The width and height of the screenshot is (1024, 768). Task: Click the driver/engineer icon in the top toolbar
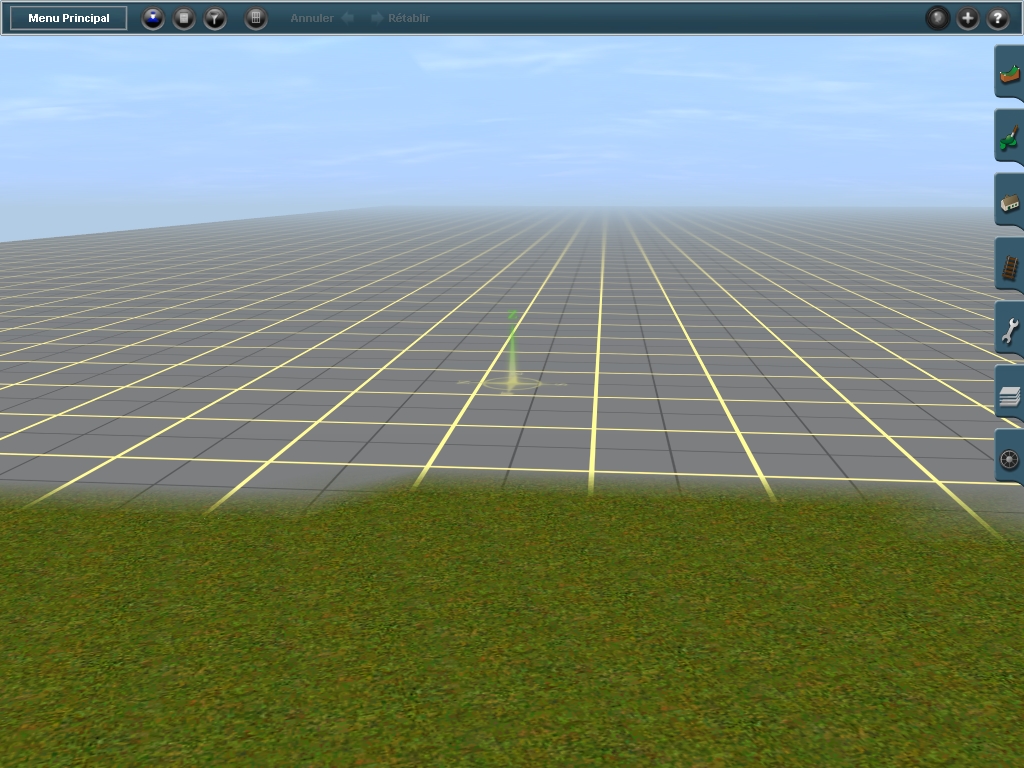pyautogui.click(x=153, y=18)
